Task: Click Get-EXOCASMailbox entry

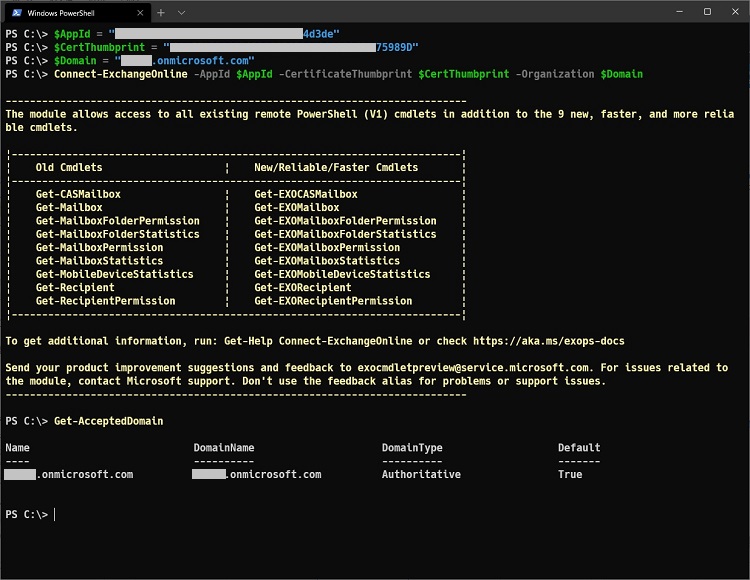Action: pos(306,194)
